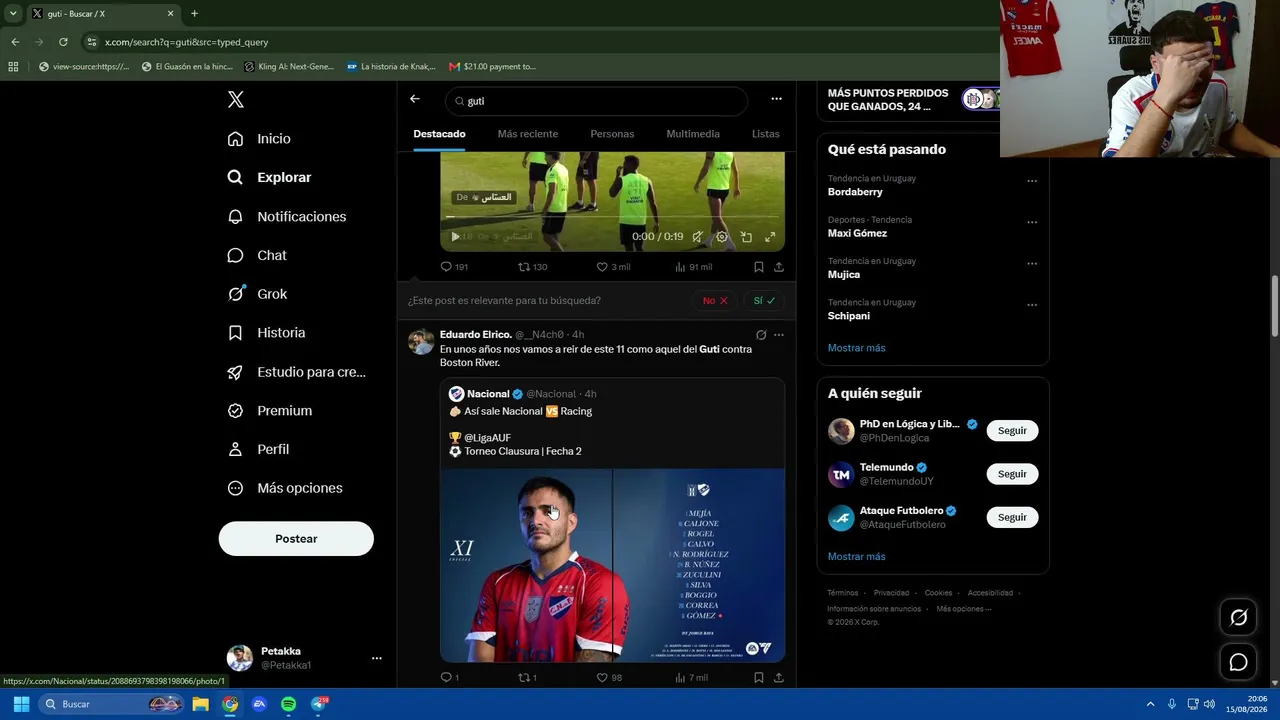Bookmark the video post with 191 replies
The image size is (1280, 720).
pyautogui.click(x=759, y=267)
